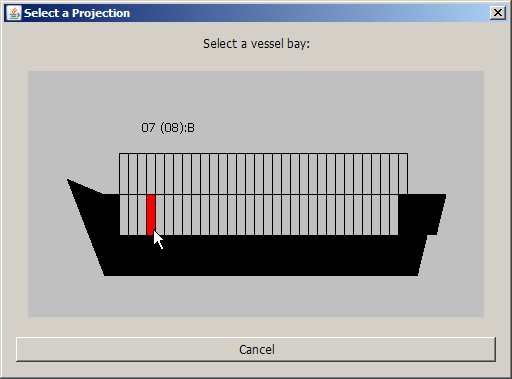Select the second above-deck bay from the bow
The image size is (512, 379).
133,174
